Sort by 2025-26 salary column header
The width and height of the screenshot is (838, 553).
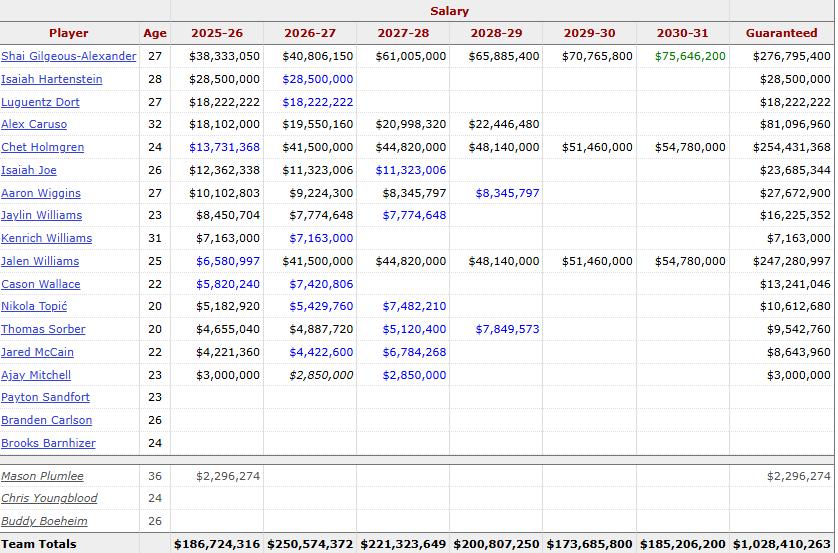pyautogui.click(x=217, y=33)
